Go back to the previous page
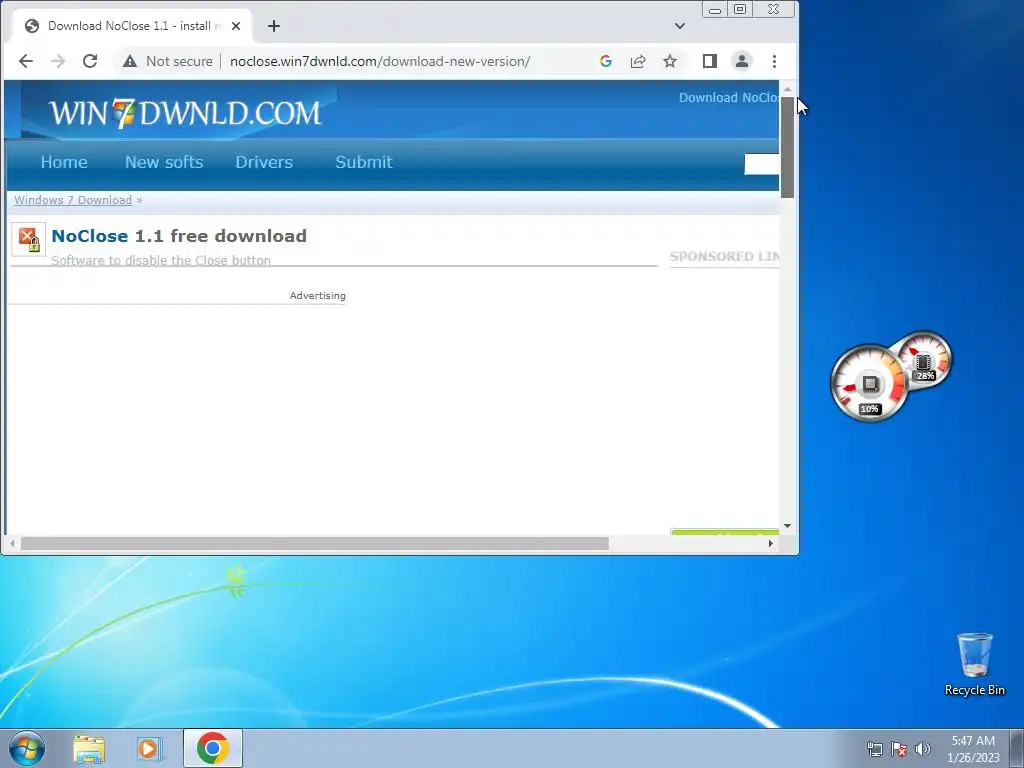This screenshot has height=768, width=1024. (26, 61)
